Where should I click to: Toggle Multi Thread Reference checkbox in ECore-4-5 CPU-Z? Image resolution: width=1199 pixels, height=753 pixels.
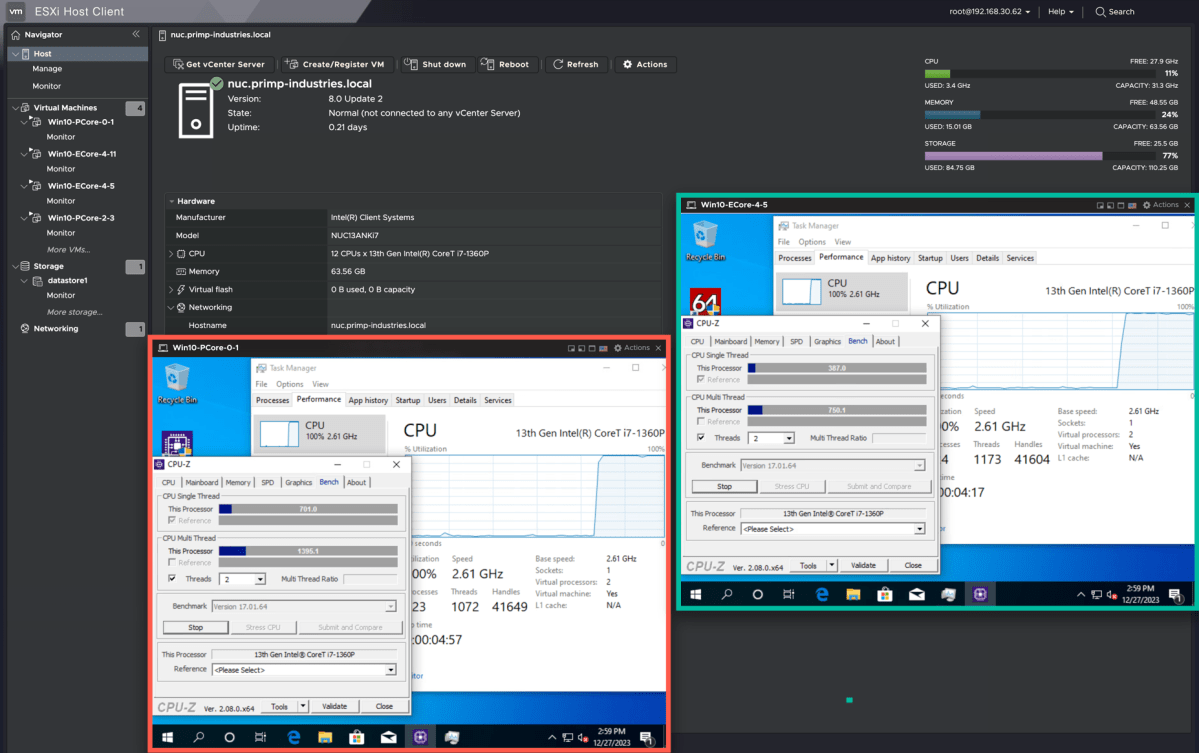[701, 421]
